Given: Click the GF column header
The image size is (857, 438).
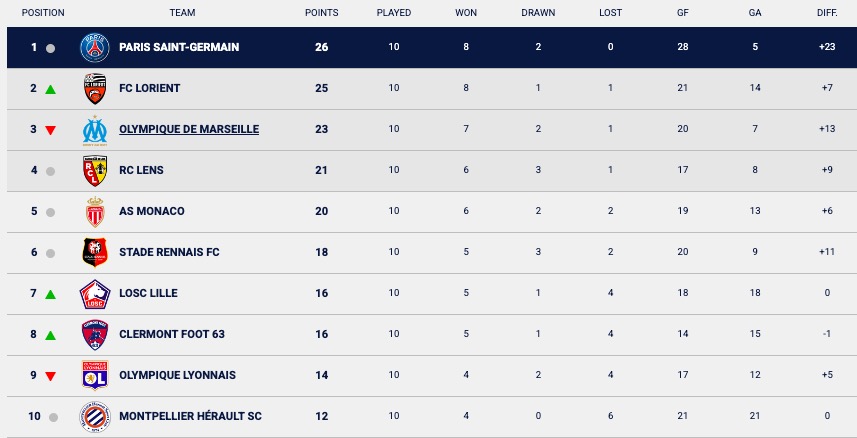Looking at the screenshot, I should (683, 13).
